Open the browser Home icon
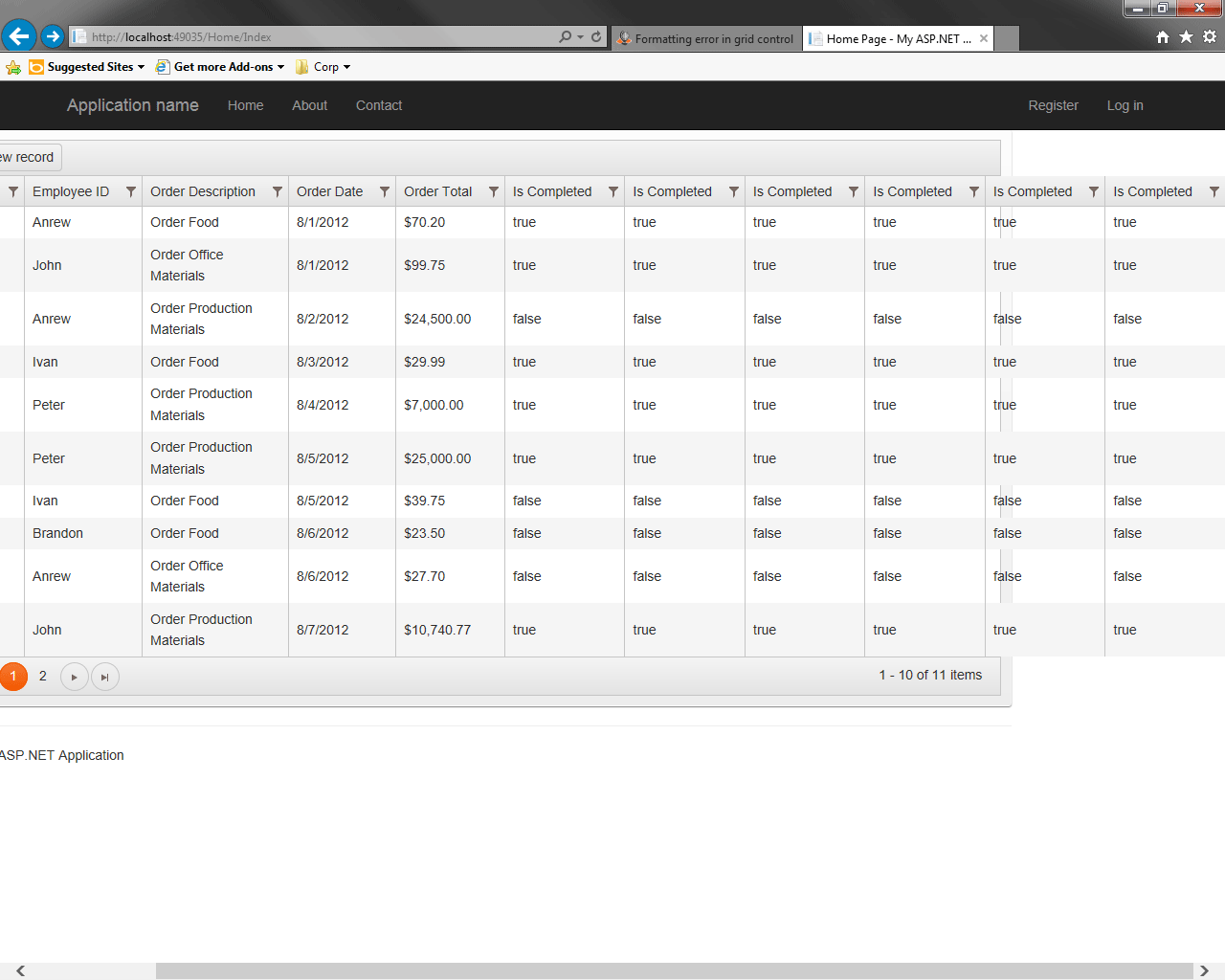The height and width of the screenshot is (980, 1225). [1163, 36]
